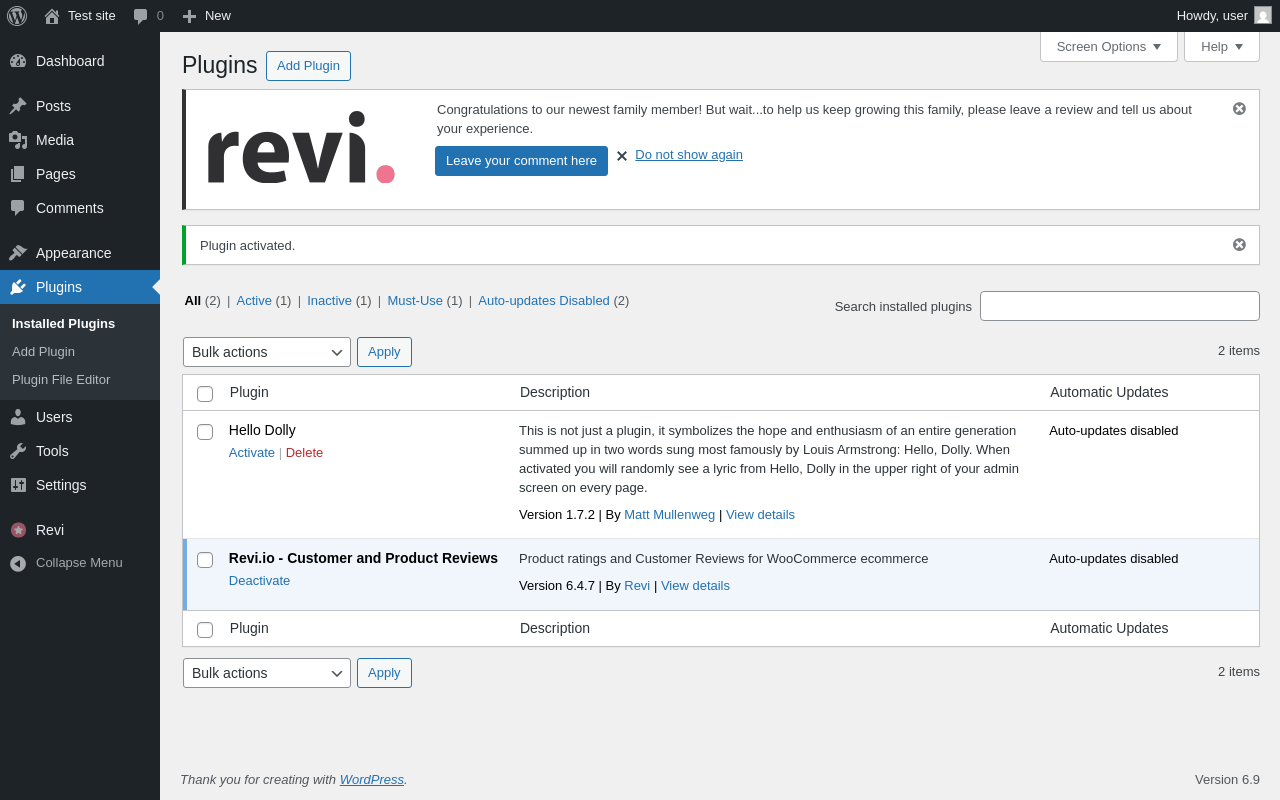This screenshot has height=800, width=1280.
Task: Focus the Search installed plugins field
Action: tap(1120, 306)
